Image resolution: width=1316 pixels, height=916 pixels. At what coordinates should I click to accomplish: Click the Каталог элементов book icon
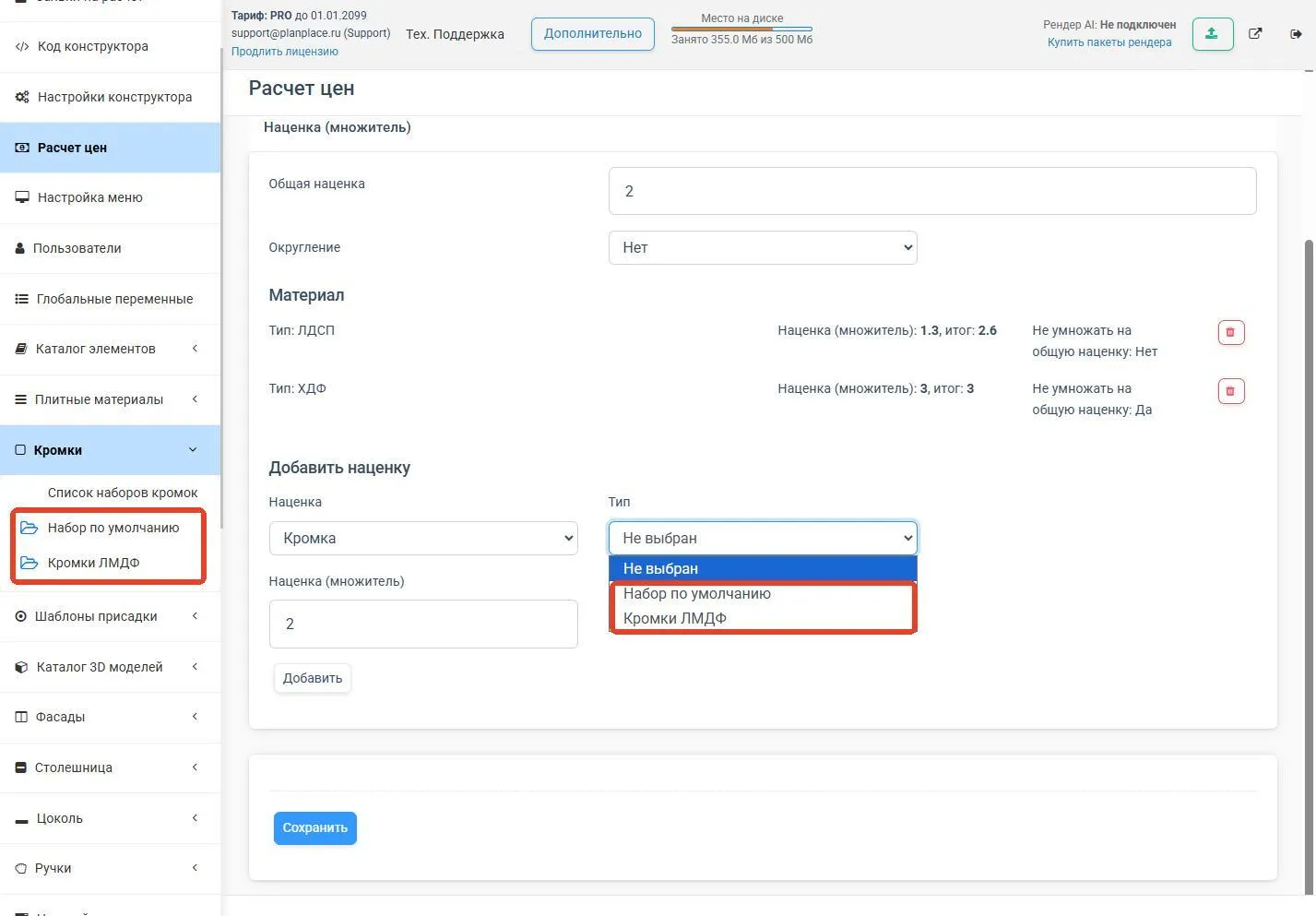click(21, 349)
